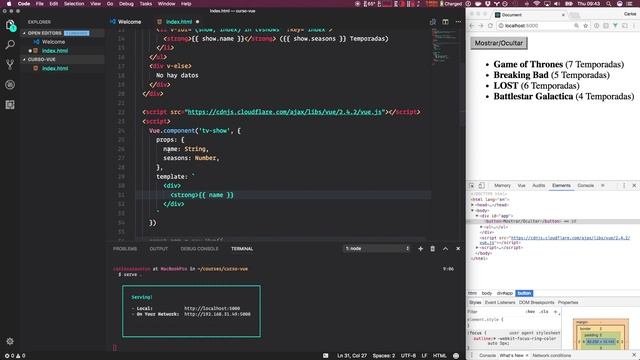
Task: Click the Mostrar/Ocultar button on the page
Action: pos(499,43)
